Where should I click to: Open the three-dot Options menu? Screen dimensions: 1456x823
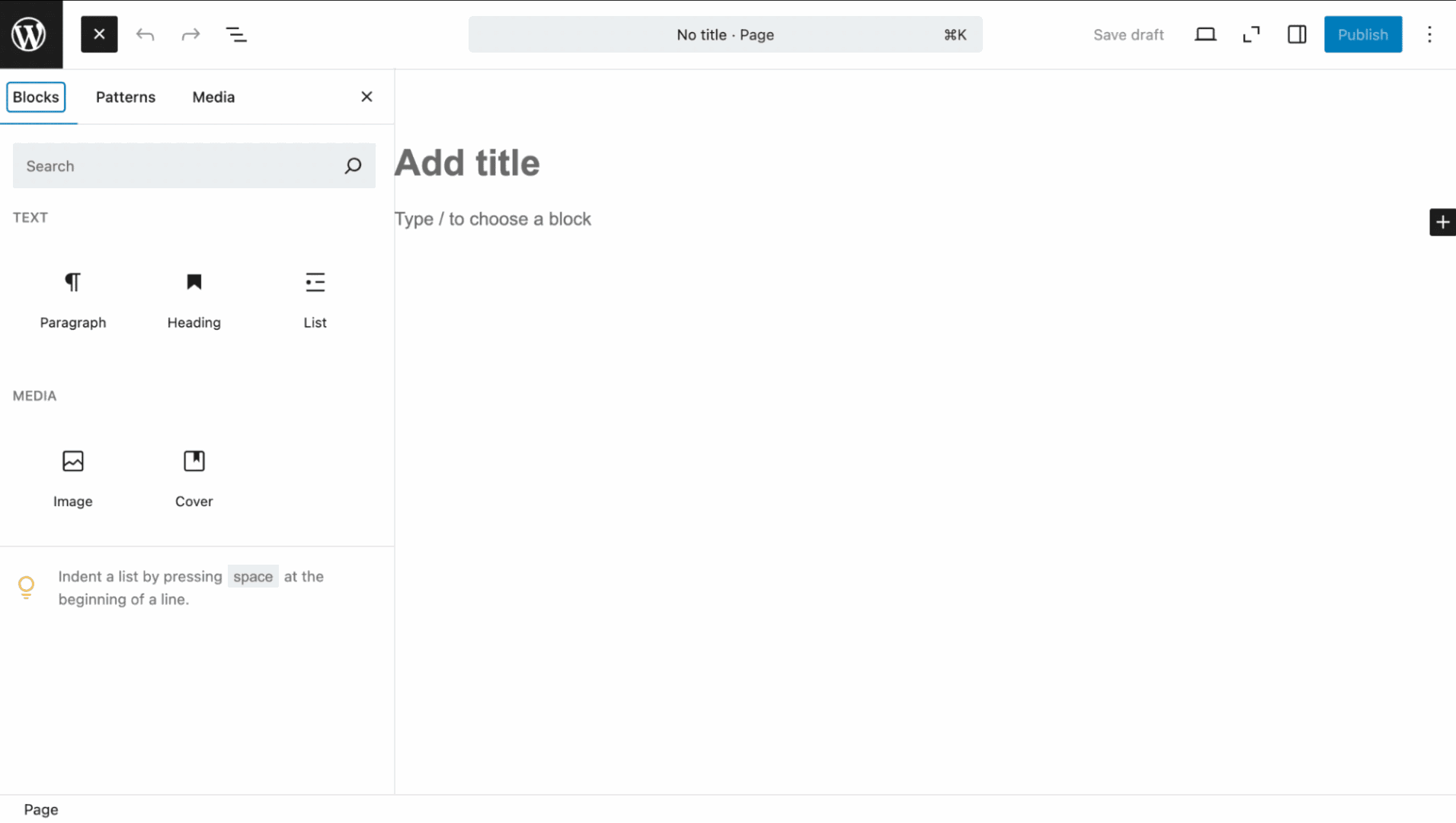[1429, 34]
